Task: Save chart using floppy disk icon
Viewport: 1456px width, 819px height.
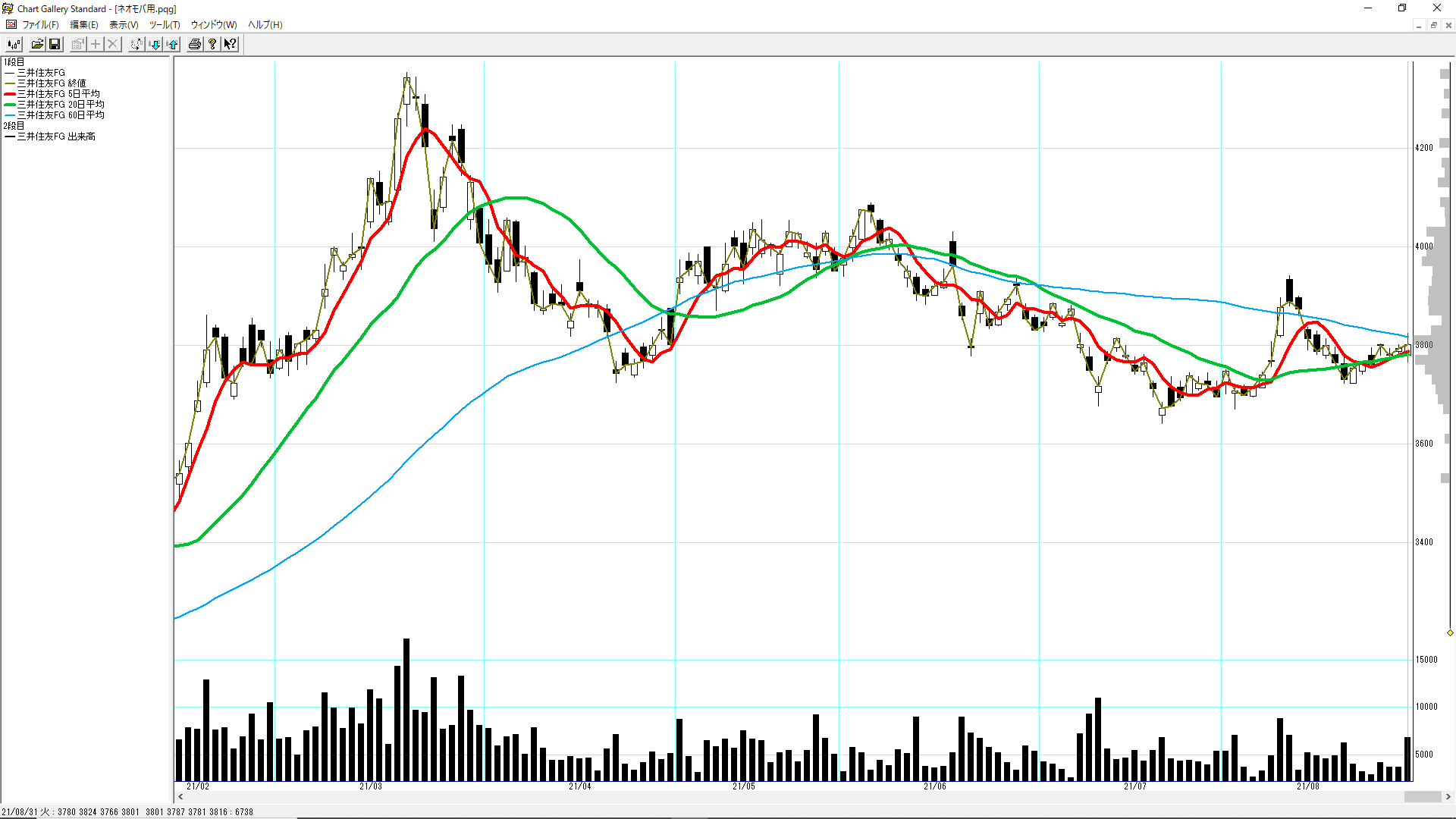Action: click(x=55, y=44)
